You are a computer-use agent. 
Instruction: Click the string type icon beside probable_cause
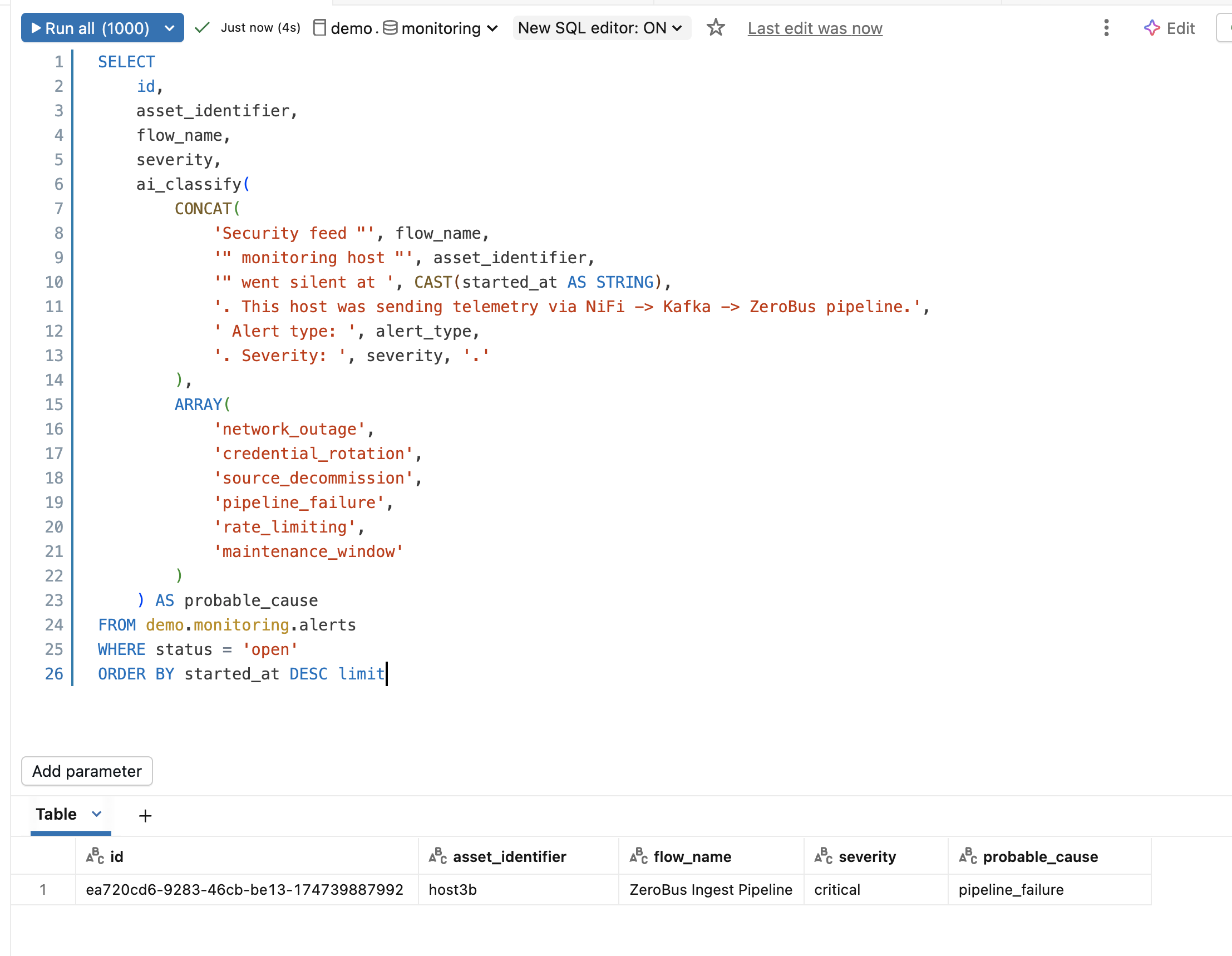968,856
